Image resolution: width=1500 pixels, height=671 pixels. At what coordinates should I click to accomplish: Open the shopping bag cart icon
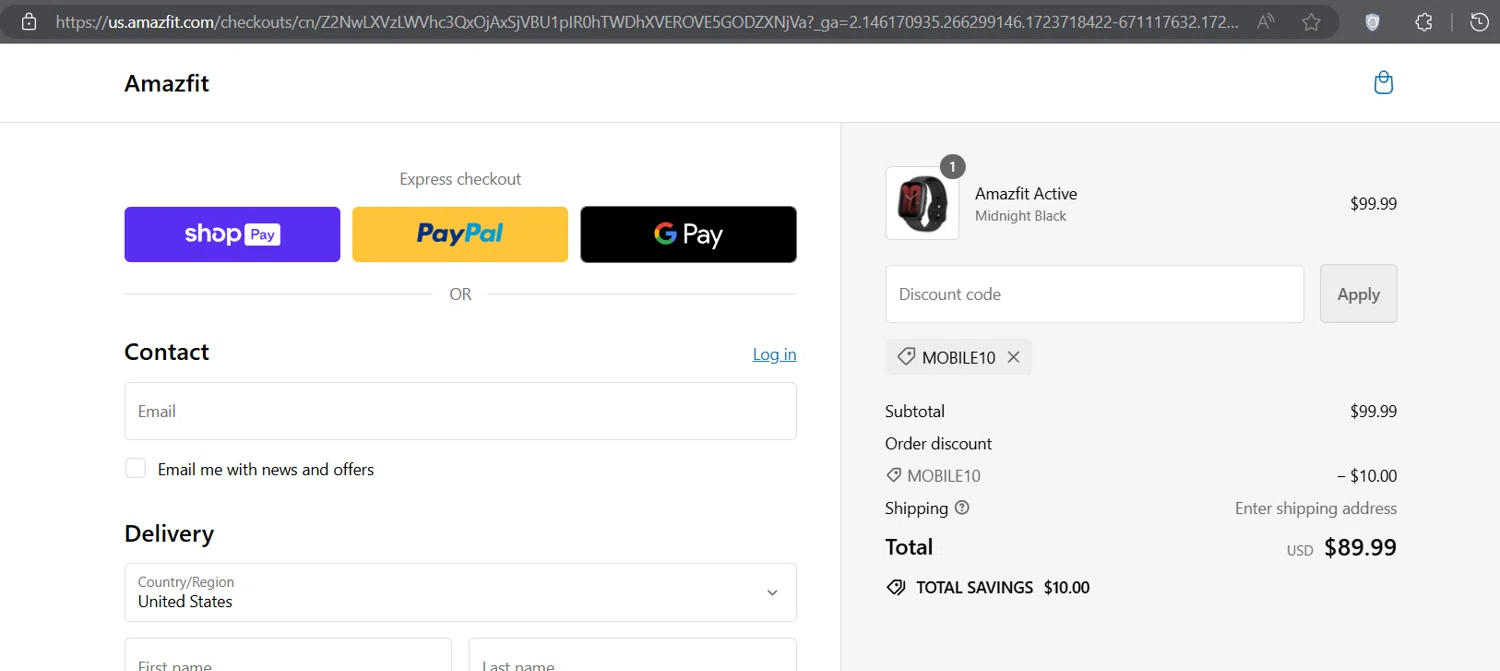click(1383, 83)
